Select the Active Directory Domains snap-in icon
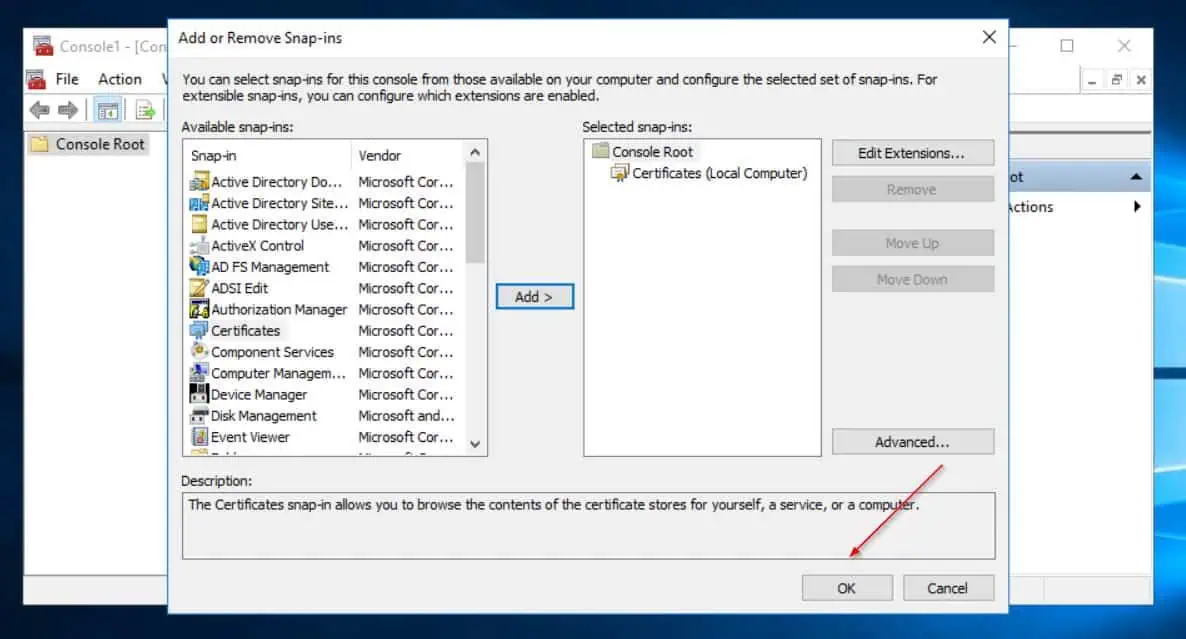This screenshot has width=1186, height=639. tap(199, 181)
